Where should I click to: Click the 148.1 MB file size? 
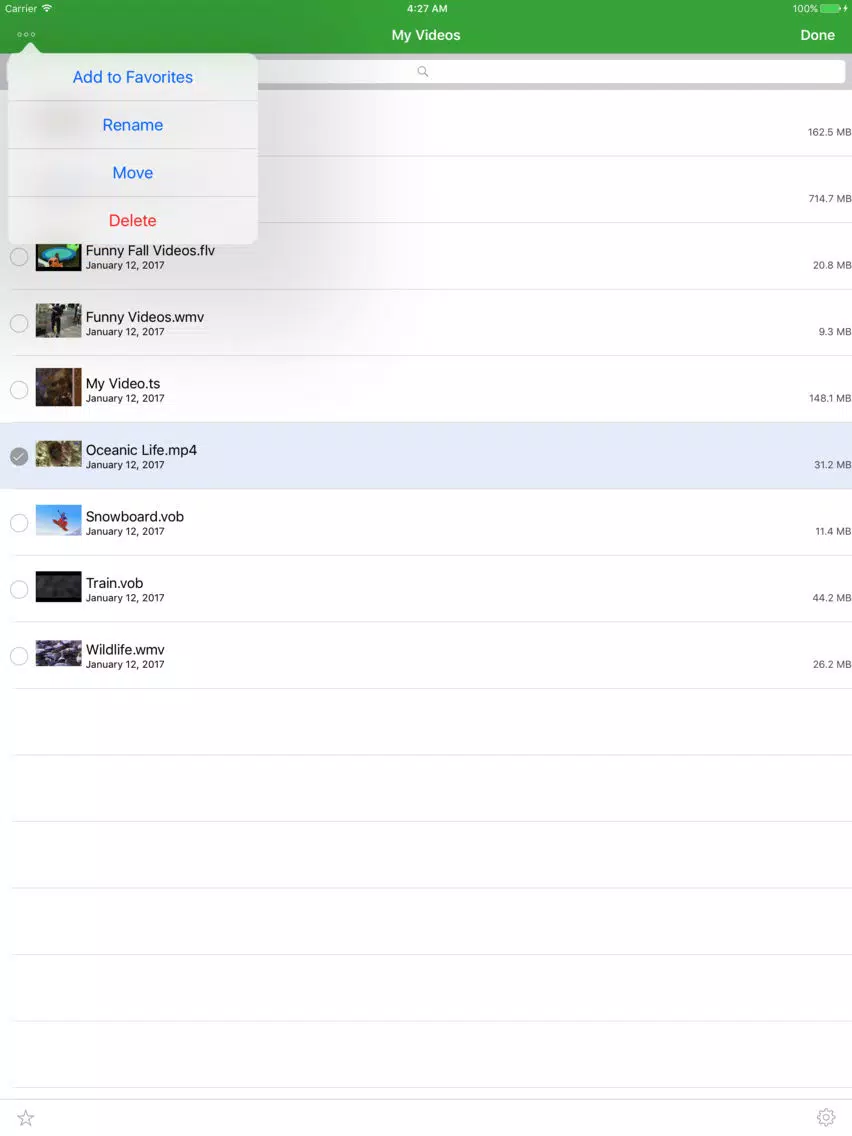pyautogui.click(x=830, y=398)
